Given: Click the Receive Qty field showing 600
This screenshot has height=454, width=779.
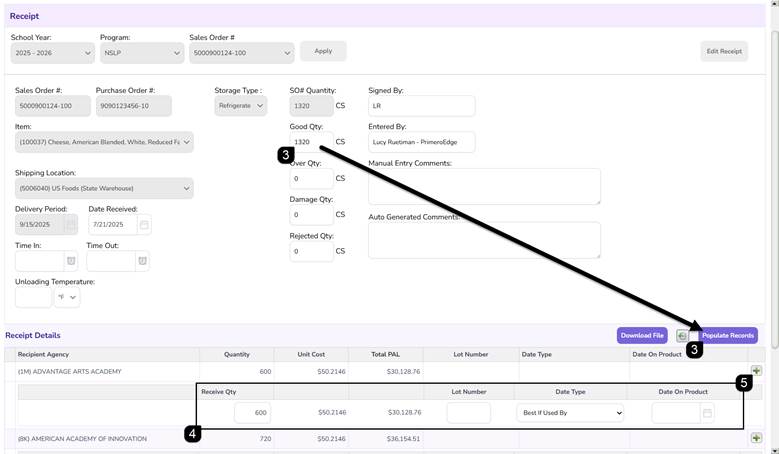Looking at the screenshot, I should [x=252, y=413].
